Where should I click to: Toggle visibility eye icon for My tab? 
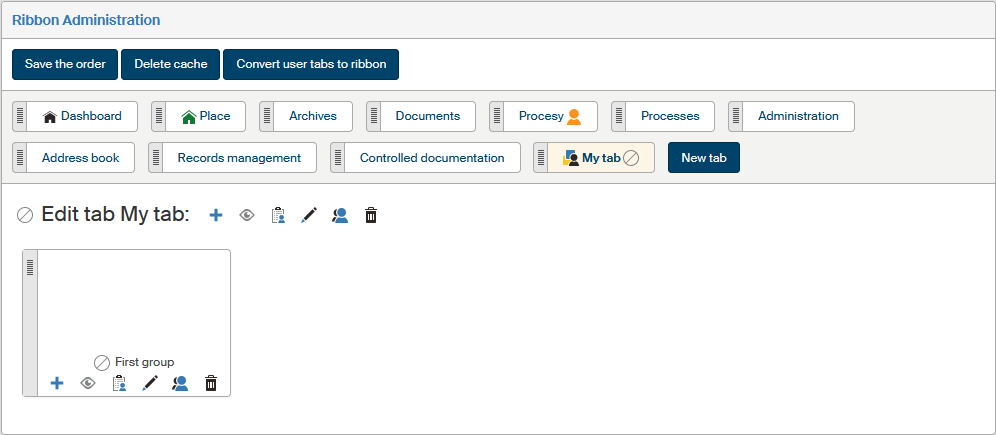[x=246, y=215]
